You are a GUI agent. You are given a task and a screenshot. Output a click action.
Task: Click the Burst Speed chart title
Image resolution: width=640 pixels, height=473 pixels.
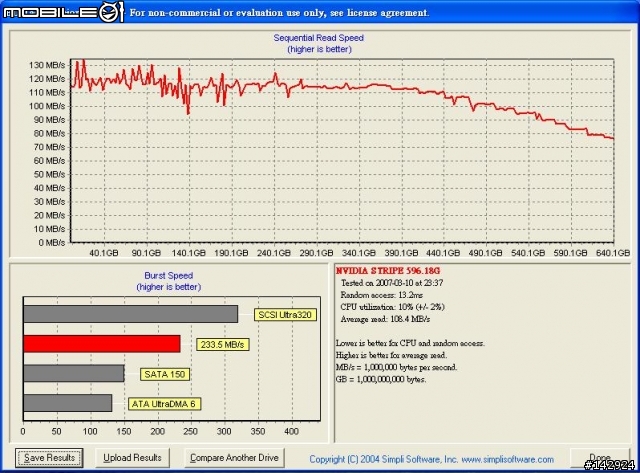click(x=169, y=275)
